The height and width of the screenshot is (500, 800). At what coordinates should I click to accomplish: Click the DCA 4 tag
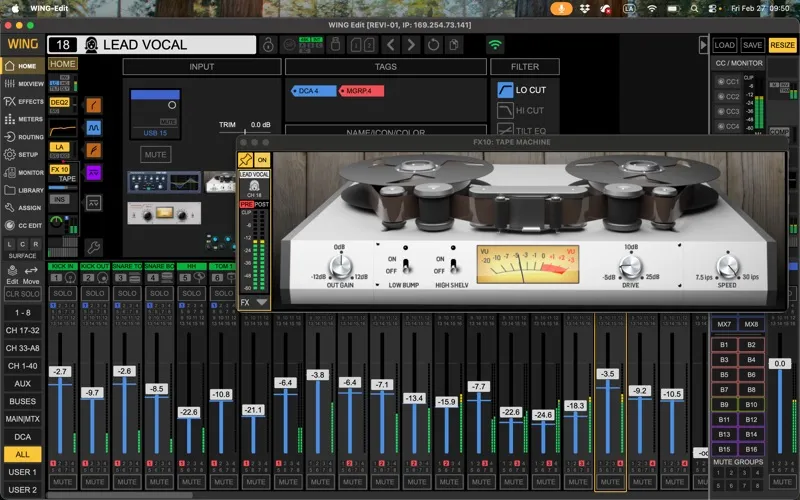click(x=313, y=91)
